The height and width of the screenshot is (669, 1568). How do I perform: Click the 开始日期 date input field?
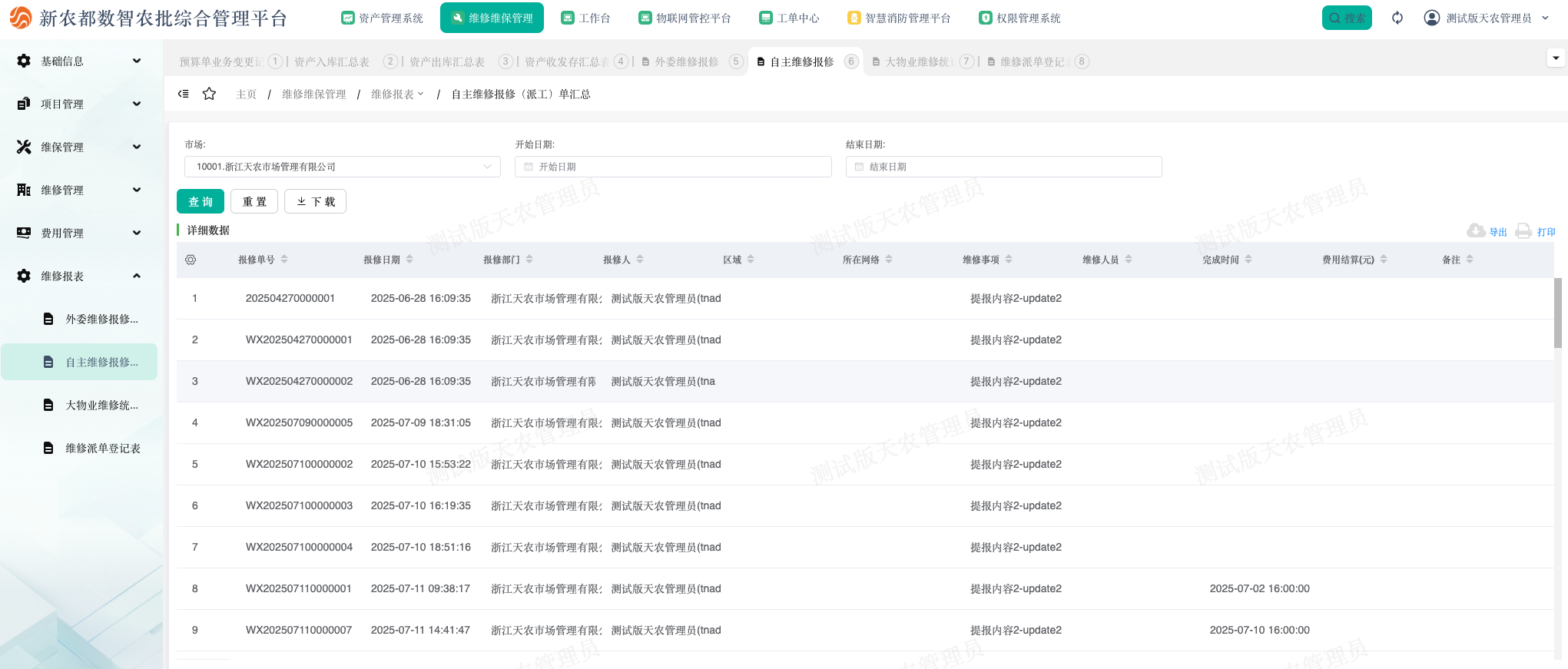coord(673,167)
